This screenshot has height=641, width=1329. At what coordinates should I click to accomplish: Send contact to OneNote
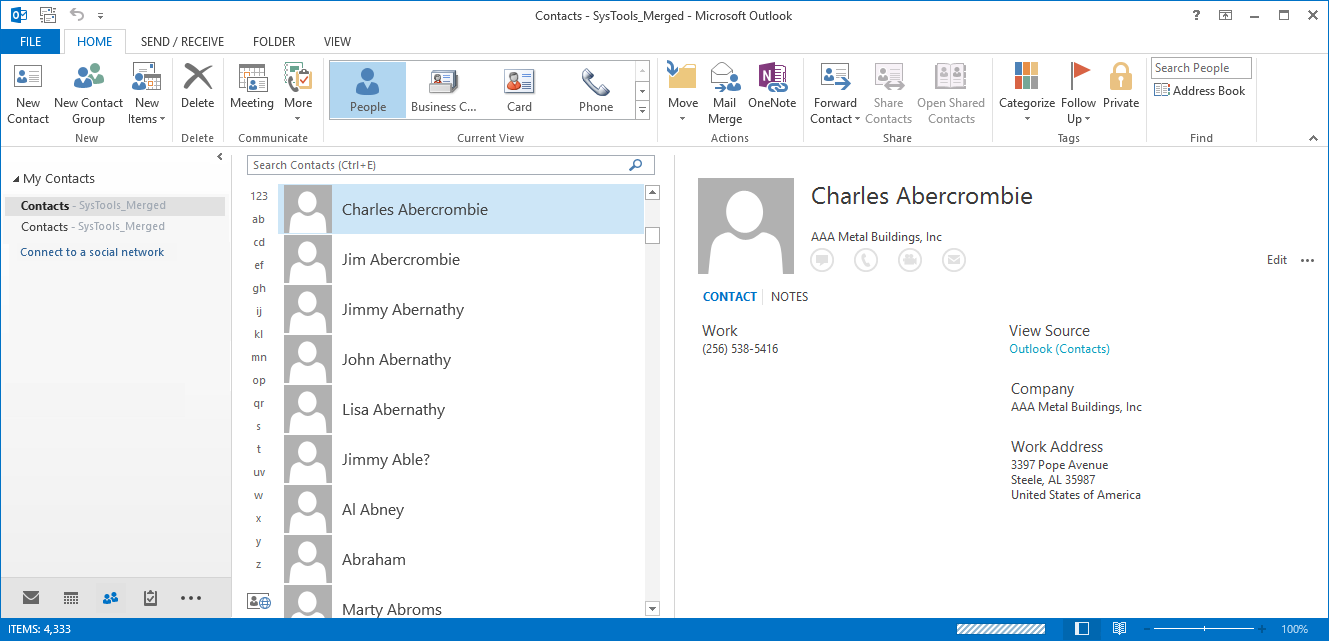pos(772,87)
